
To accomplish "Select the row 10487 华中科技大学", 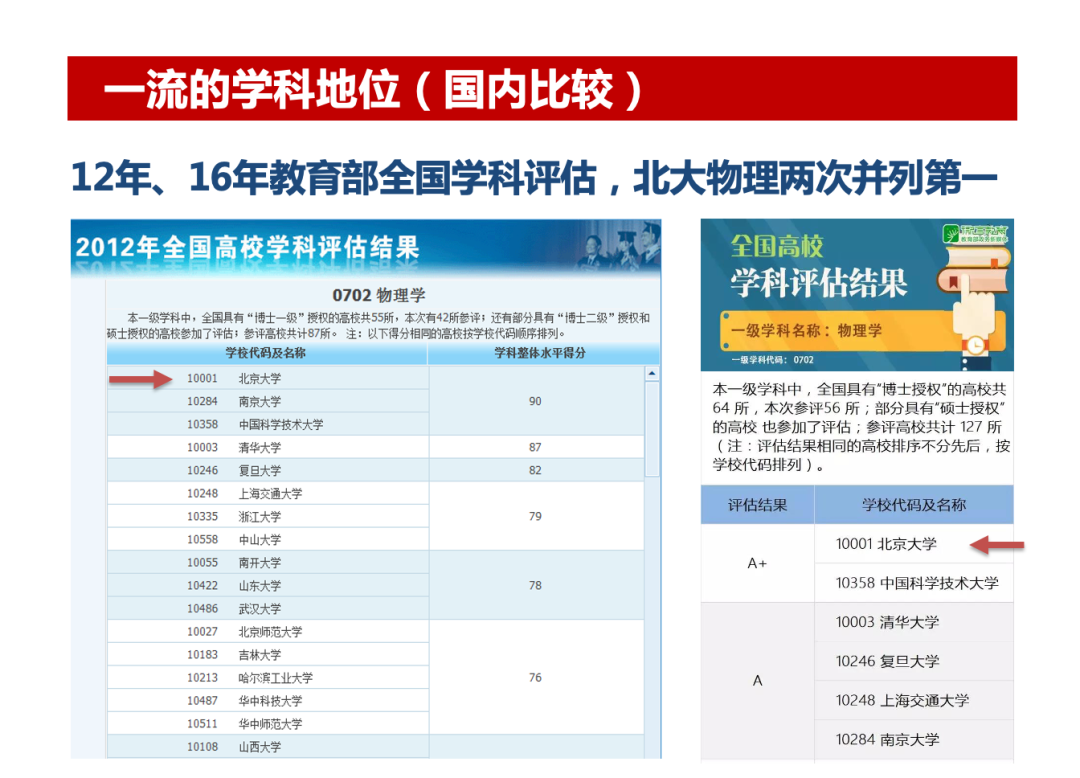I will [268, 701].
